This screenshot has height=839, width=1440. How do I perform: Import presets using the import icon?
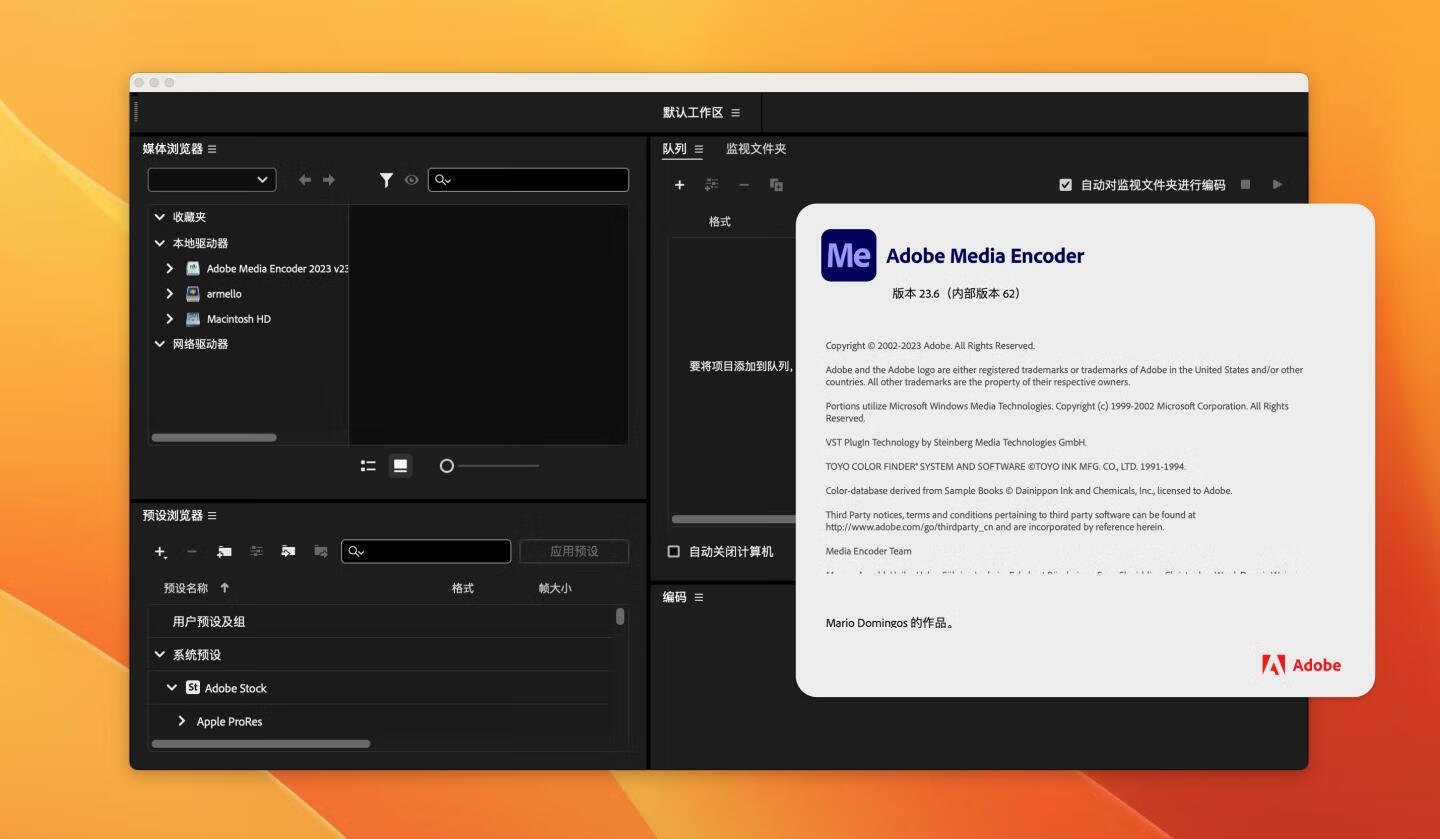[288, 551]
